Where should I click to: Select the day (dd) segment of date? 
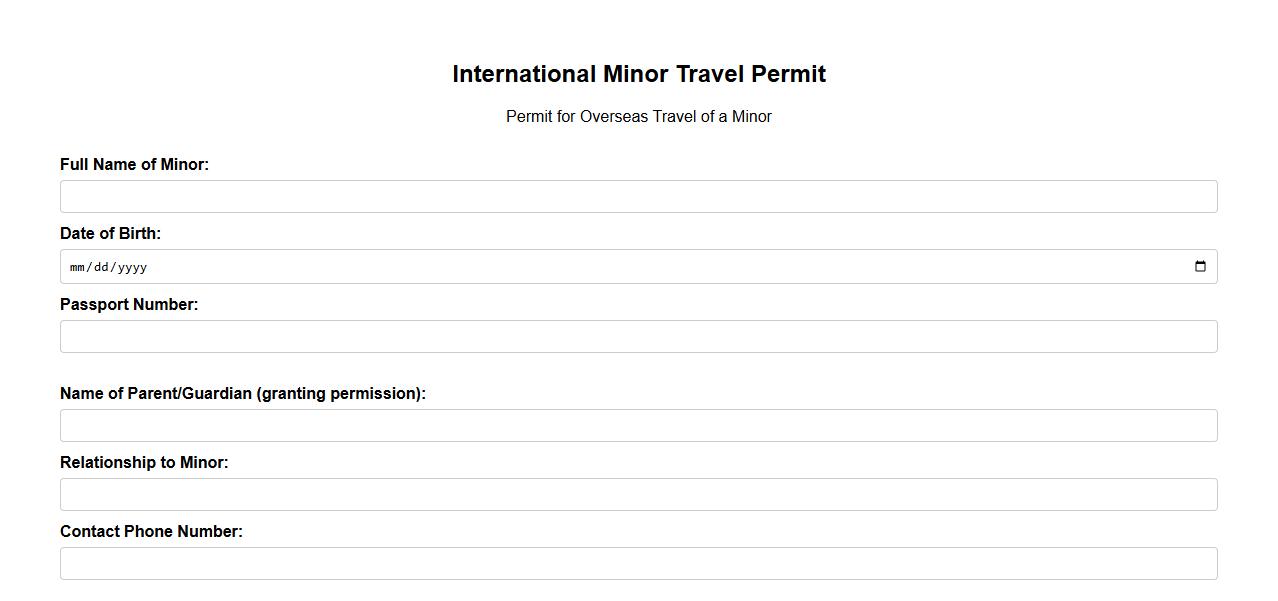pos(100,267)
